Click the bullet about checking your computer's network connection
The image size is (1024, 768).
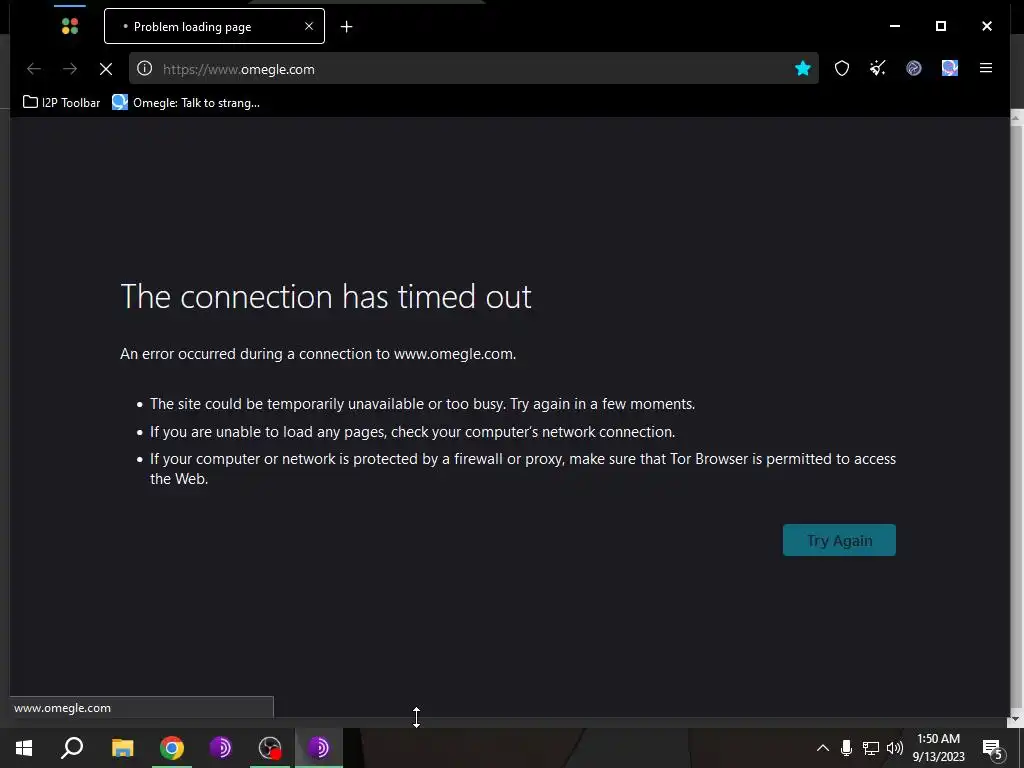[412, 432]
